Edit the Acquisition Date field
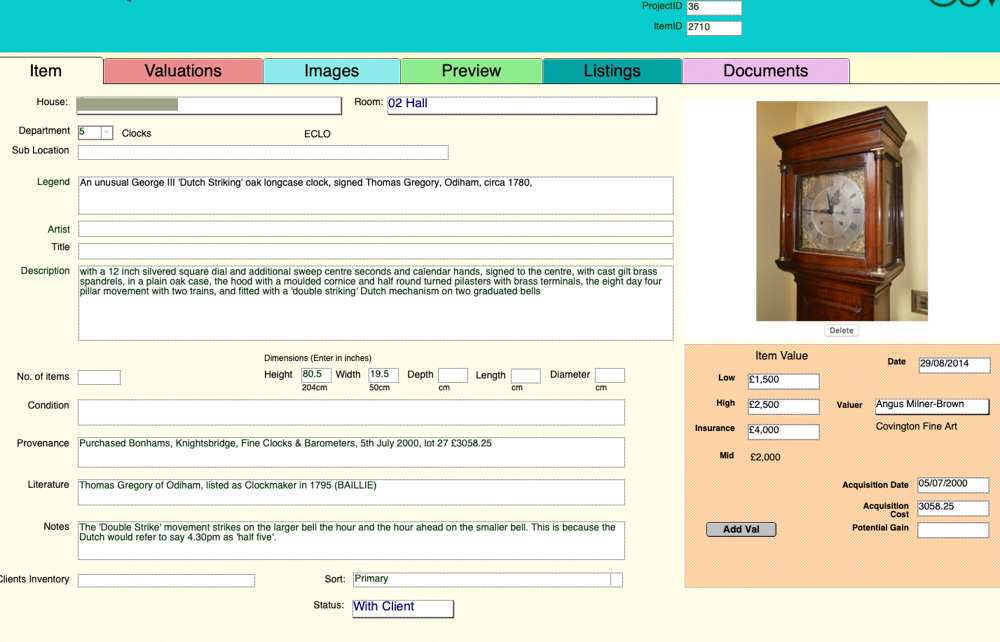The image size is (1000, 642). [x=952, y=484]
